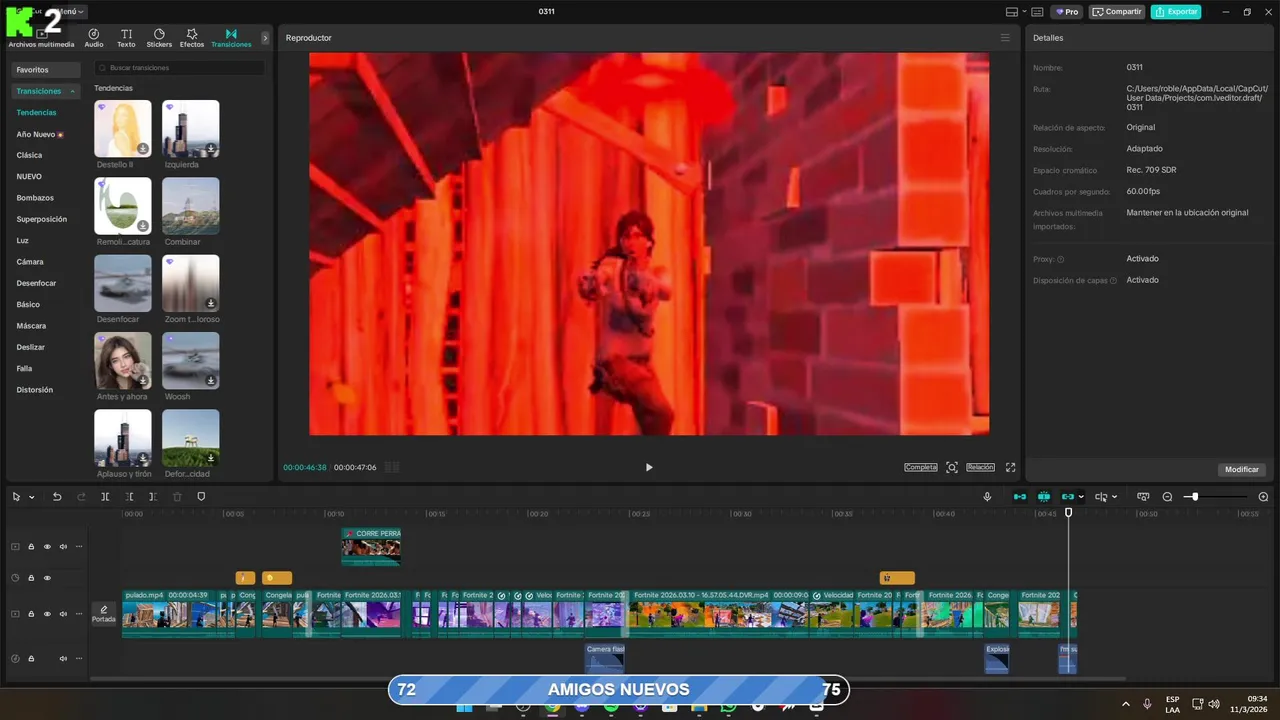Open the Menú dropdown
Screen dimensions: 1280x720
(x=71, y=12)
